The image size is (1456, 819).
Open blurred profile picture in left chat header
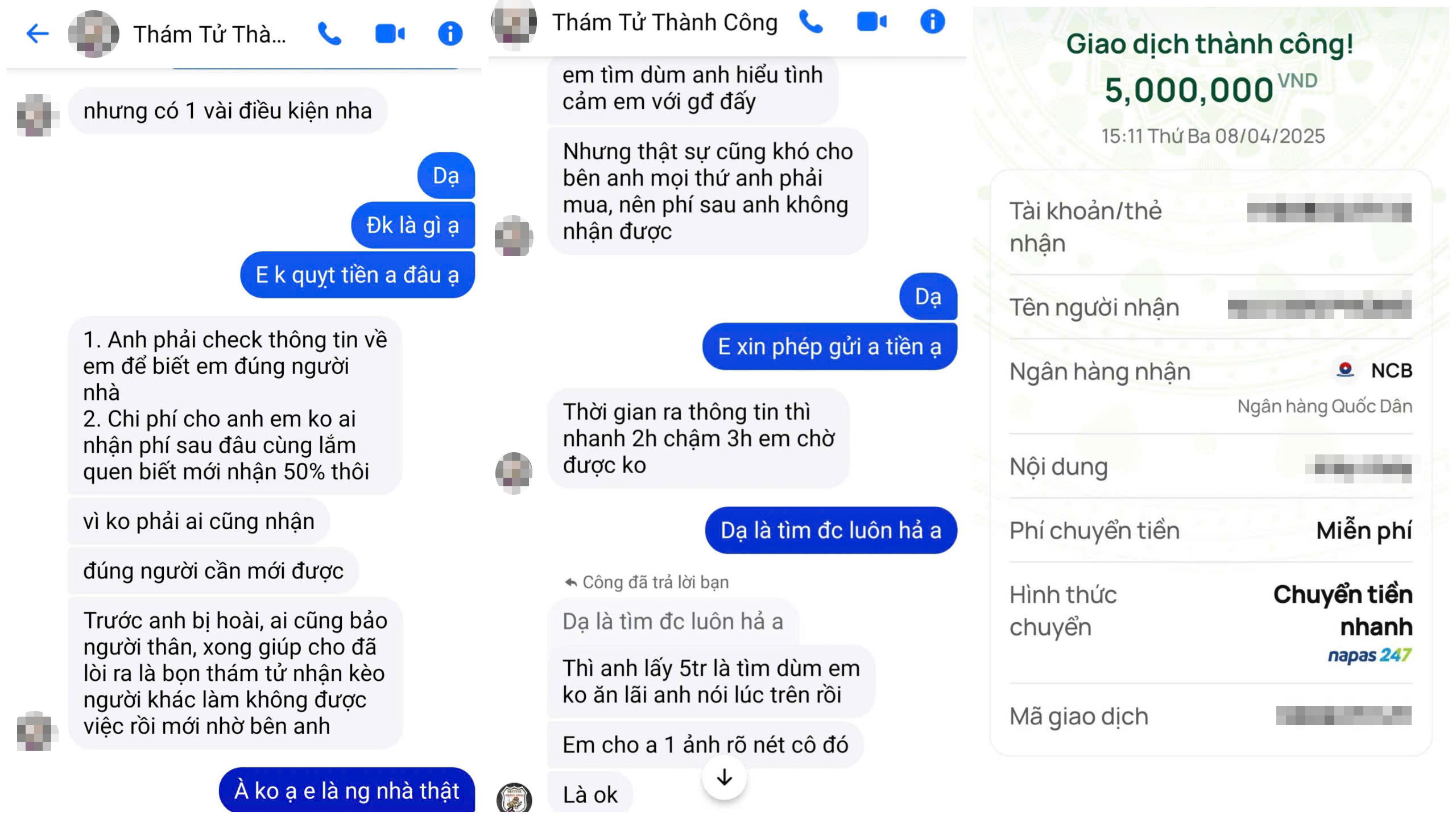click(x=93, y=34)
